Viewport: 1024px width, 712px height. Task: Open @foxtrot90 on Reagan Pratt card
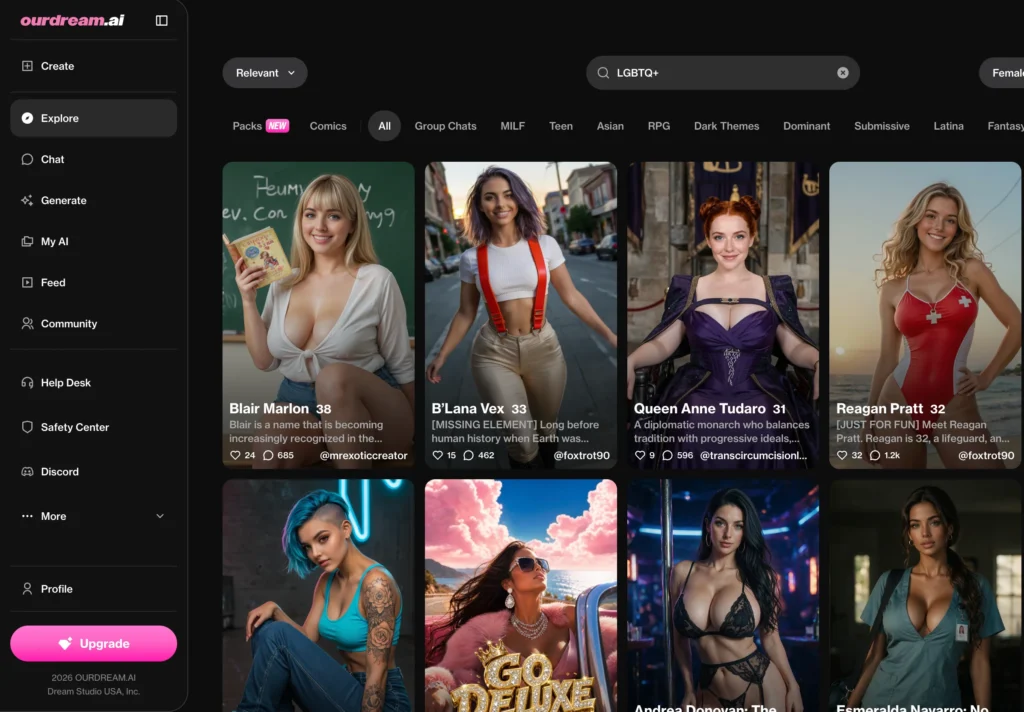(986, 456)
